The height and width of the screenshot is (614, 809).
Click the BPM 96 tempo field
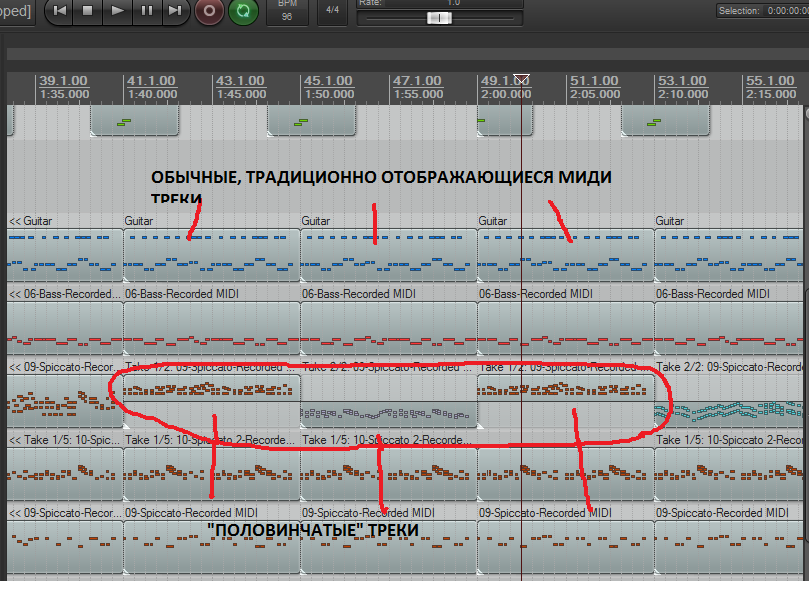287,11
